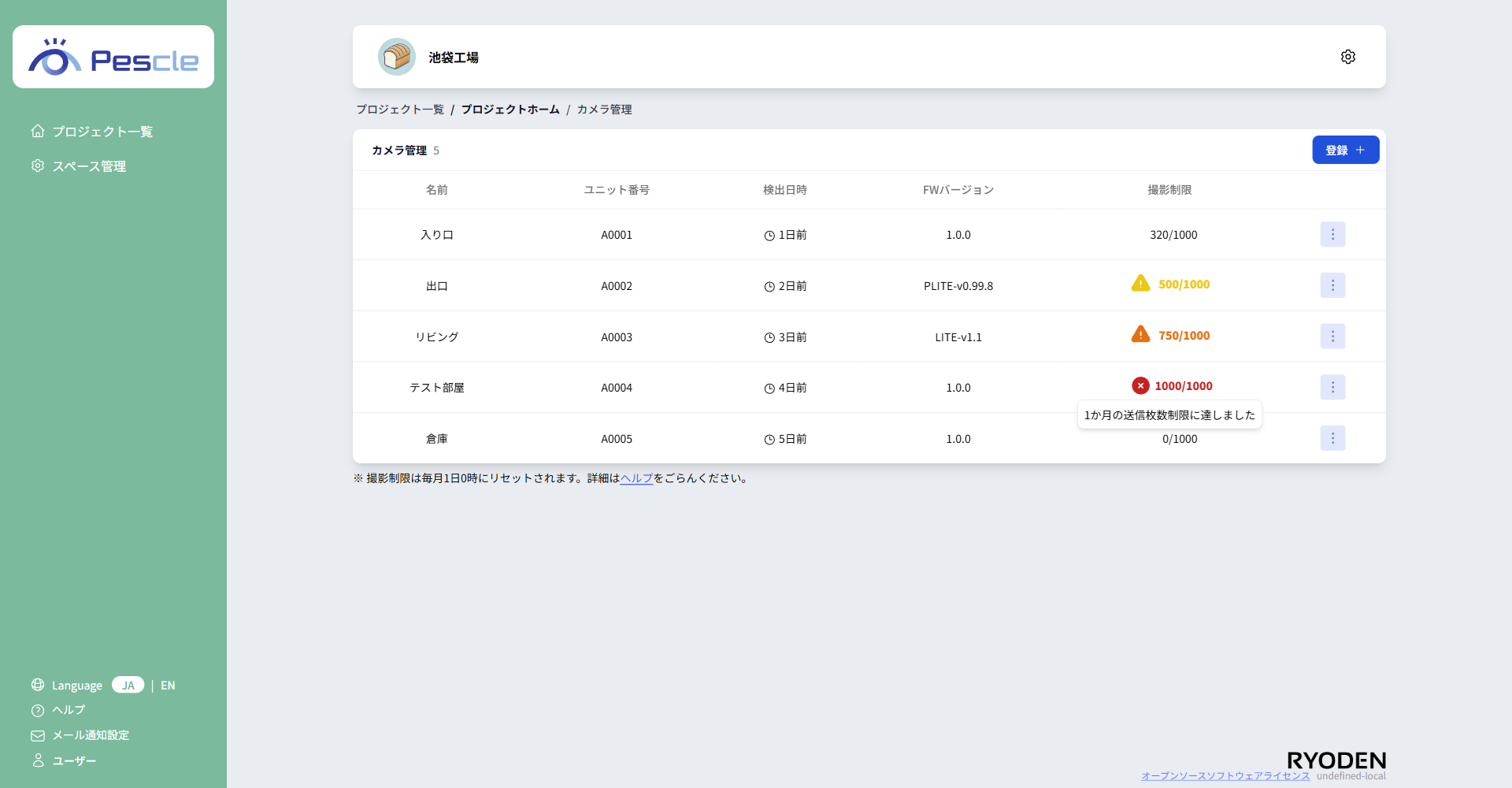This screenshot has height=788, width=1512.
Task: Click the ヘルプ link in the footnote
Action: pos(636,478)
